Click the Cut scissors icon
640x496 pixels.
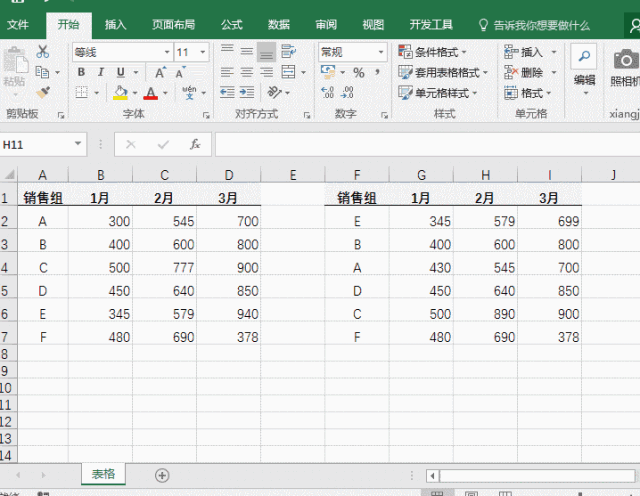click(x=42, y=52)
